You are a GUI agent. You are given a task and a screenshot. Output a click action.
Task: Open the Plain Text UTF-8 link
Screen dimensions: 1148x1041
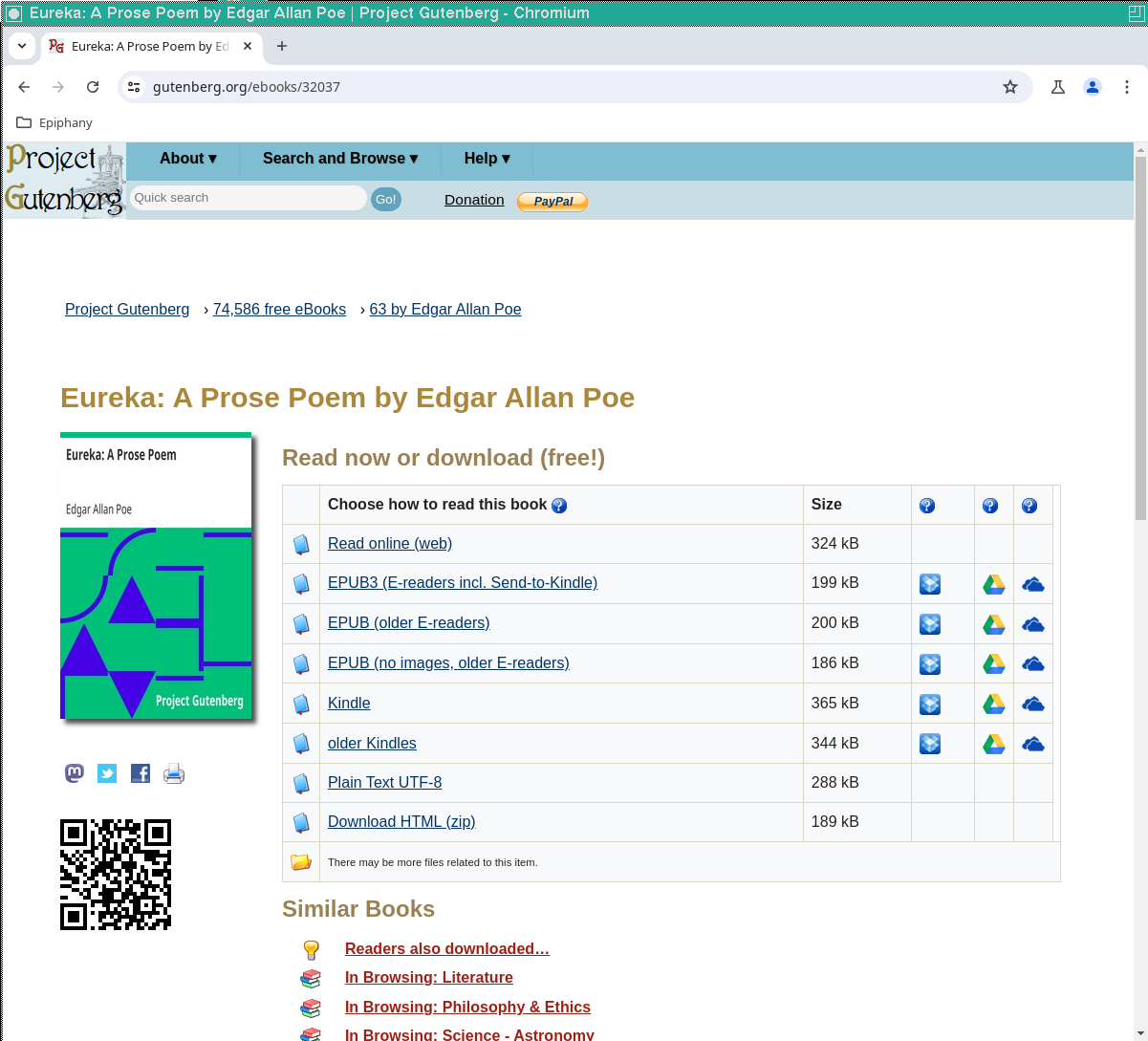(385, 783)
